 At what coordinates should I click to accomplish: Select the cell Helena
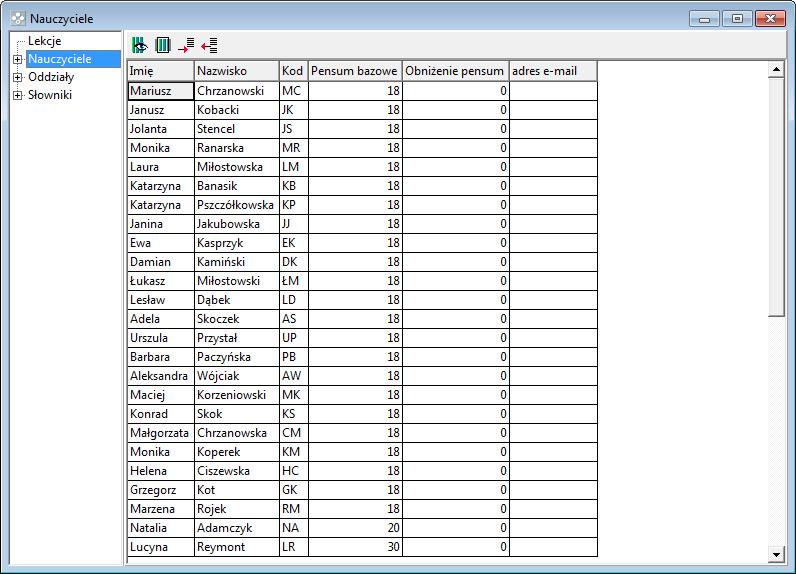click(x=160, y=471)
